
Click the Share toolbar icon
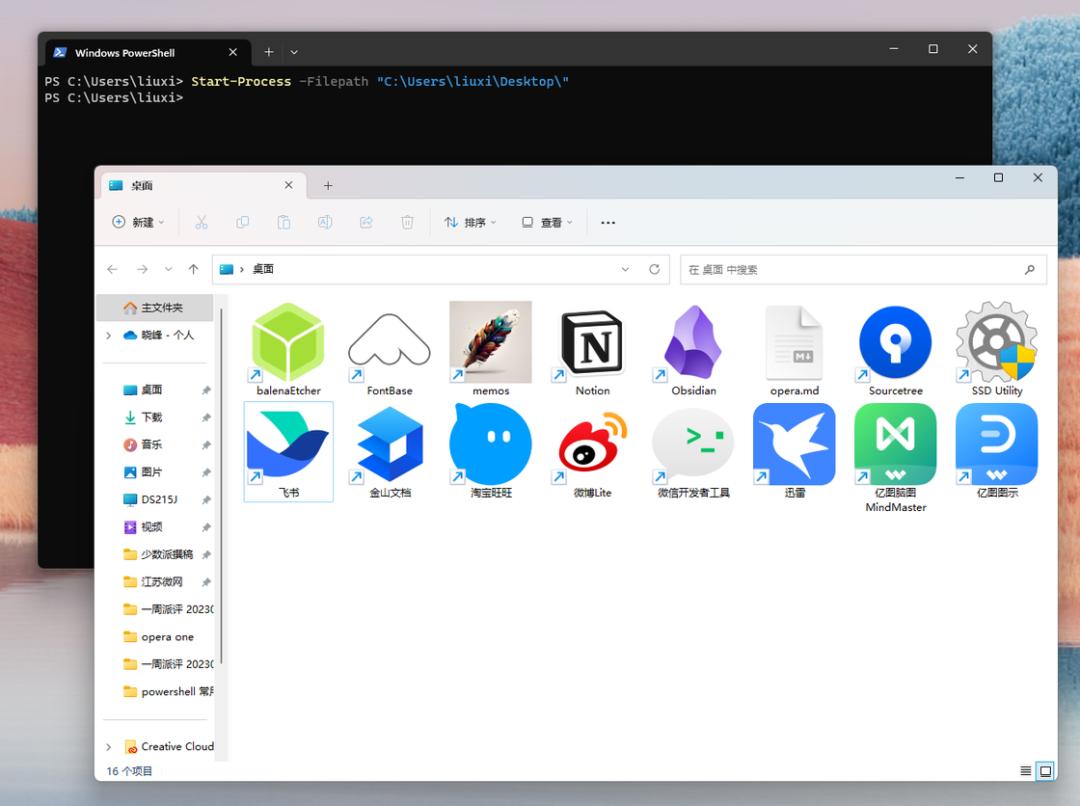click(366, 222)
